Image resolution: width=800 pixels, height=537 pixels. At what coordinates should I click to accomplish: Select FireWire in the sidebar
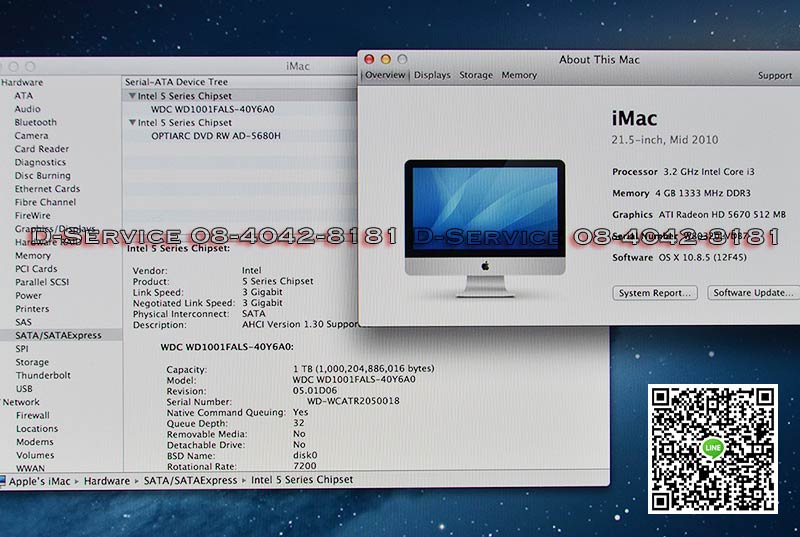[x=32, y=215]
